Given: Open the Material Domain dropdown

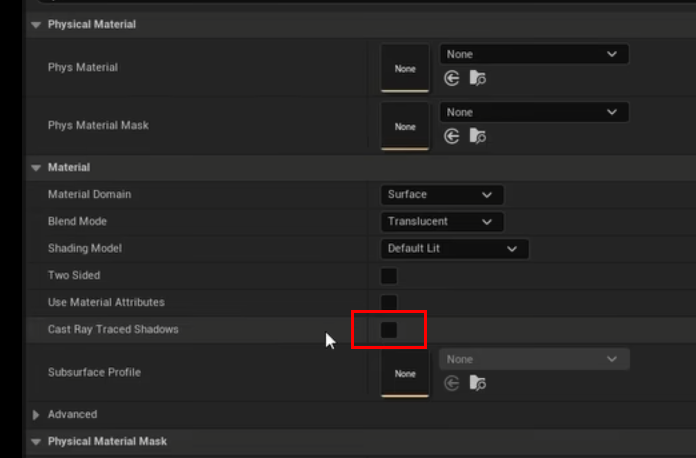Looking at the screenshot, I should tap(442, 195).
